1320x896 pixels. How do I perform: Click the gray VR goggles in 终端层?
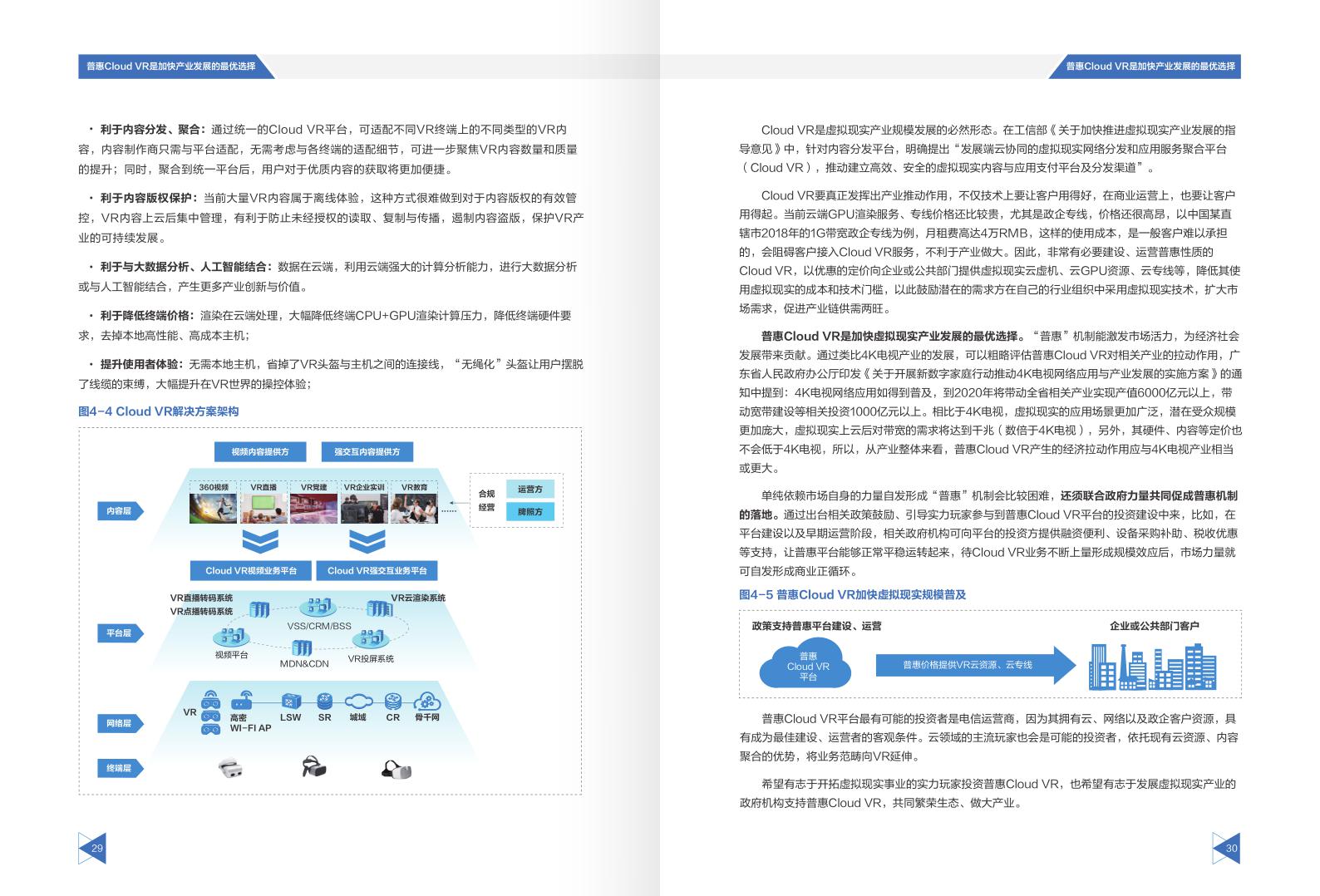(396, 770)
